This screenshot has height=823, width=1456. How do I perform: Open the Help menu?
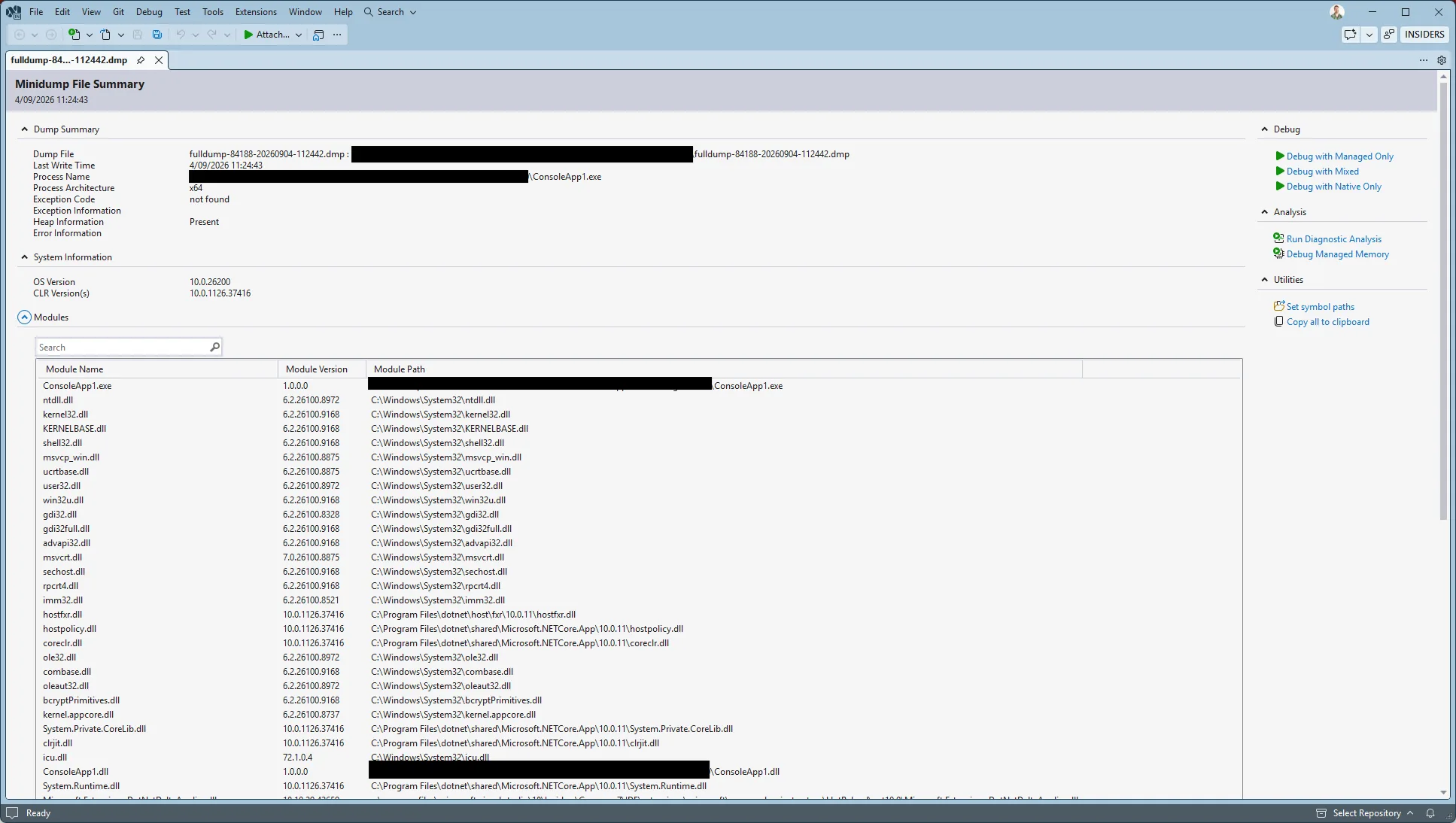point(343,12)
